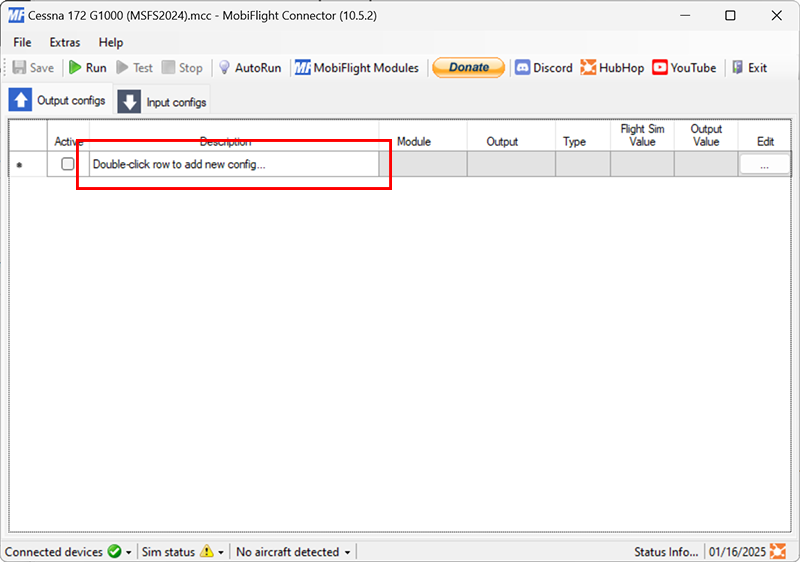This screenshot has width=800, height=562.
Task: Click the MobiFlight logo in the title bar
Action: [x=16, y=15]
